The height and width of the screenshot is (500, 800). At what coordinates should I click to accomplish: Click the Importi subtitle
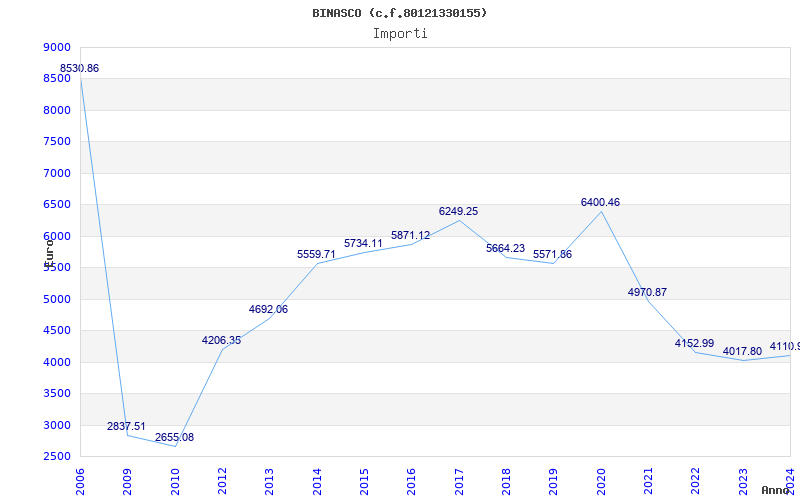400,34
